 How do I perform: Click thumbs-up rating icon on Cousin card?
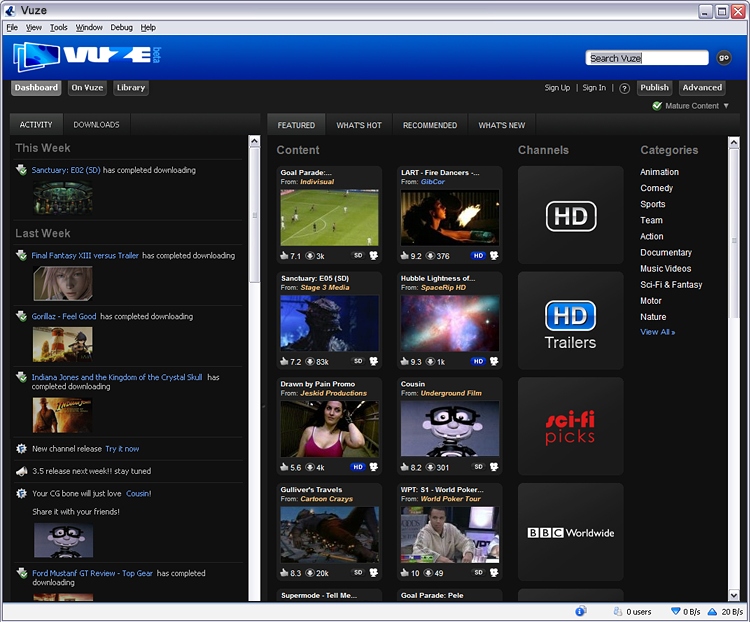pos(404,467)
